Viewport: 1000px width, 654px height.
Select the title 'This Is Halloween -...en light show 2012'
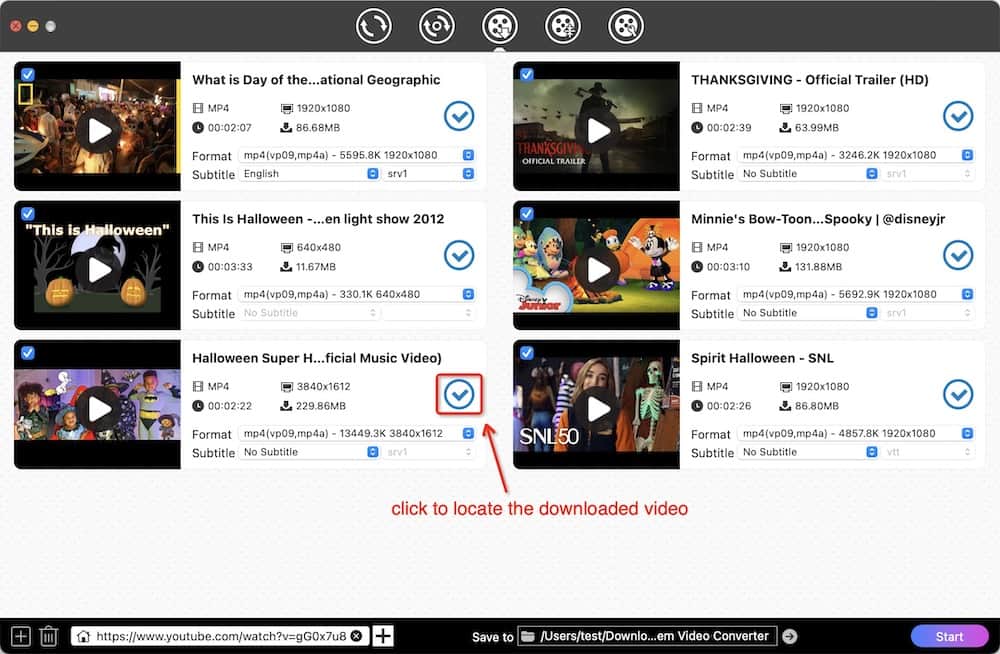coord(318,219)
